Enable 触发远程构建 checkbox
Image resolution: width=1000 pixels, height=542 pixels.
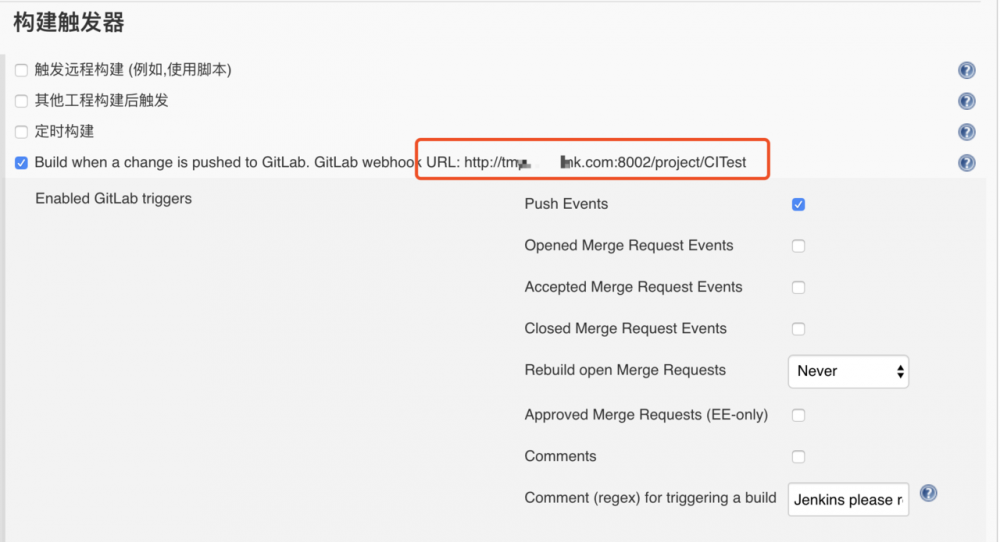(x=21, y=70)
